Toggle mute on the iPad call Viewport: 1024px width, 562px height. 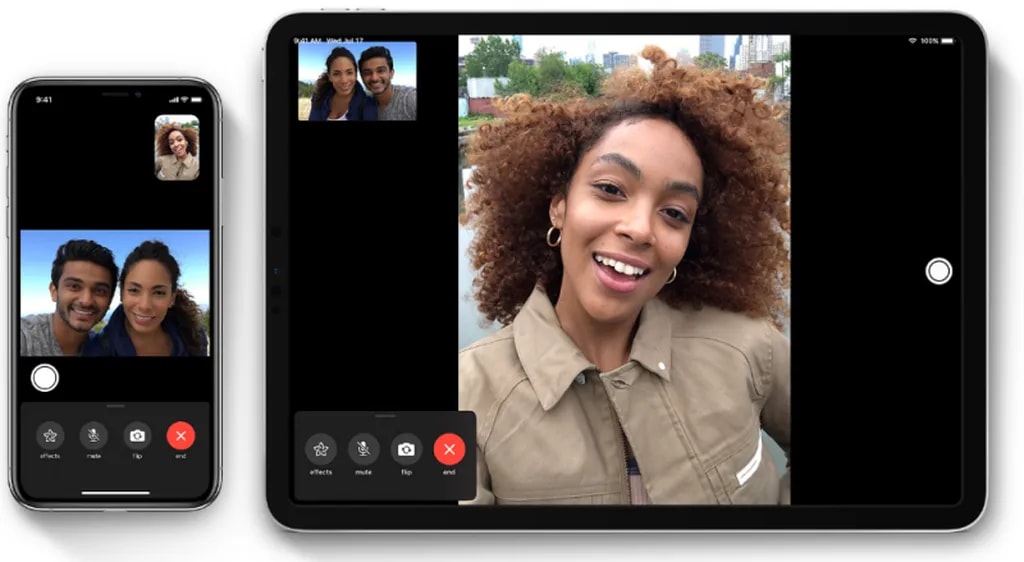coord(363,449)
